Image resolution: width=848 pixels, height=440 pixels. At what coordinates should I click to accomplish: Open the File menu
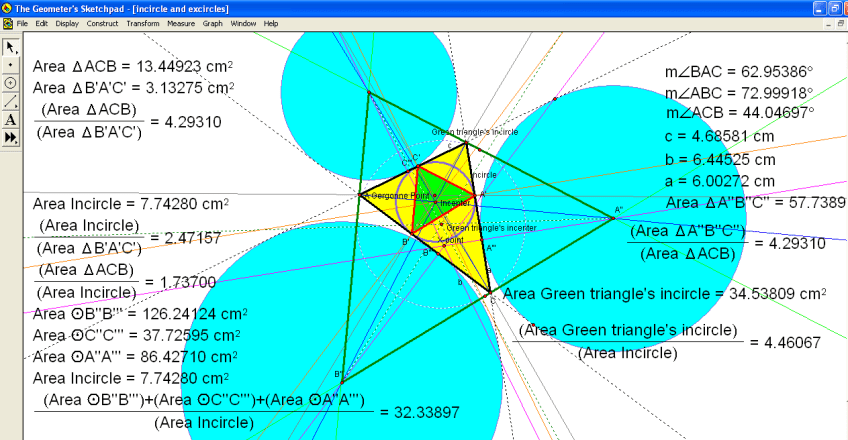pos(22,22)
